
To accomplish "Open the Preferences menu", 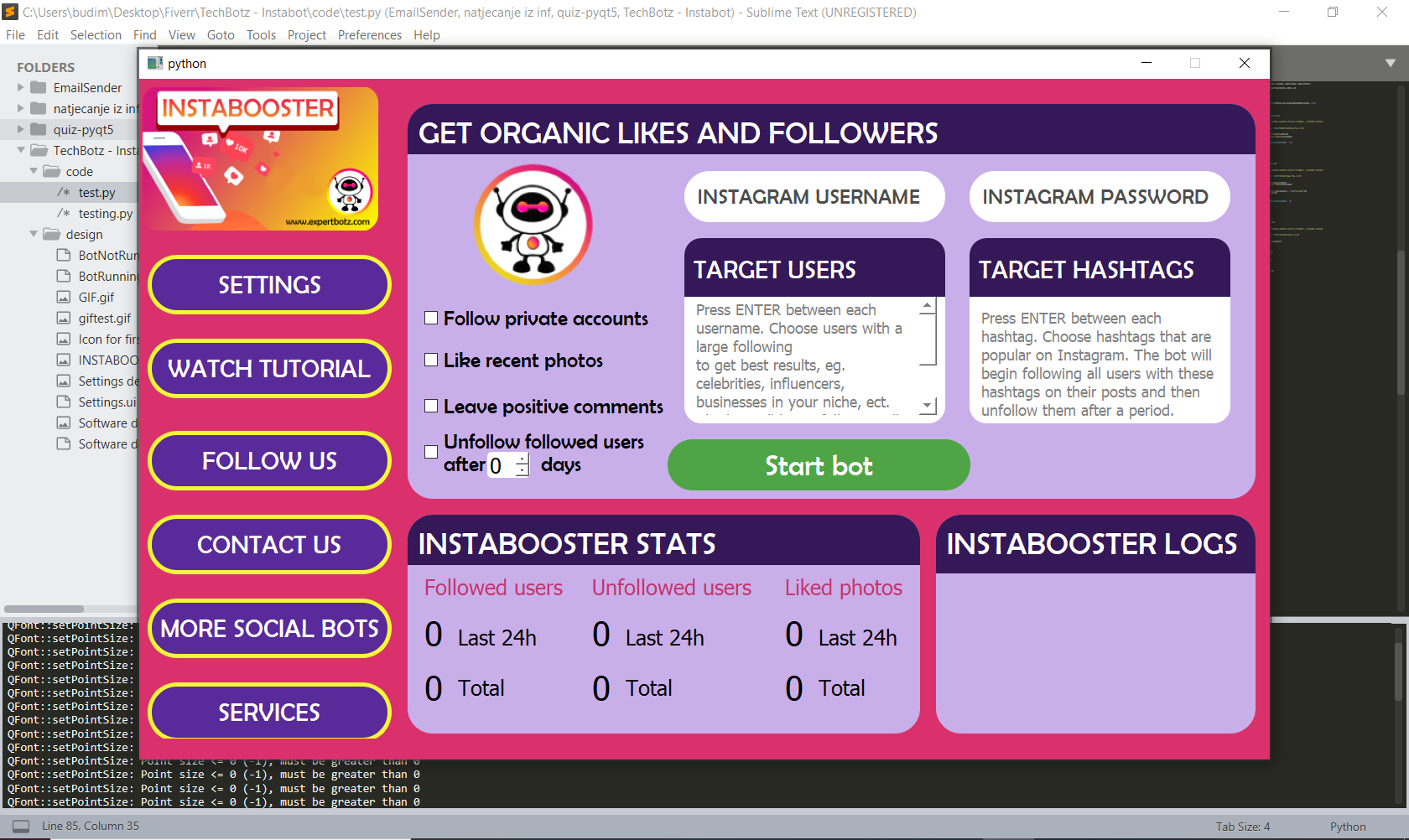I will point(370,34).
